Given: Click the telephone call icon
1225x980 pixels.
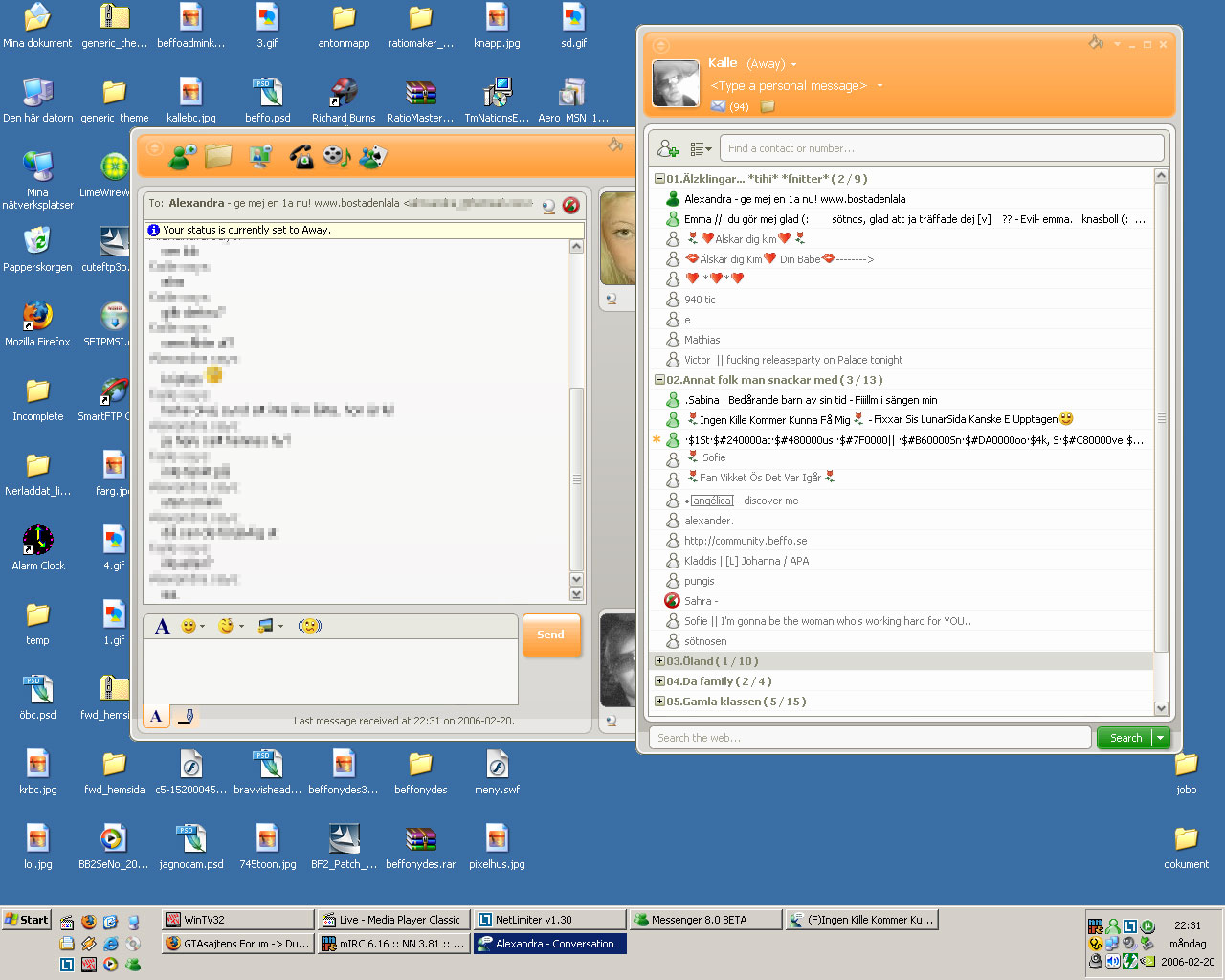Looking at the screenshot, I should coord(301,157).
